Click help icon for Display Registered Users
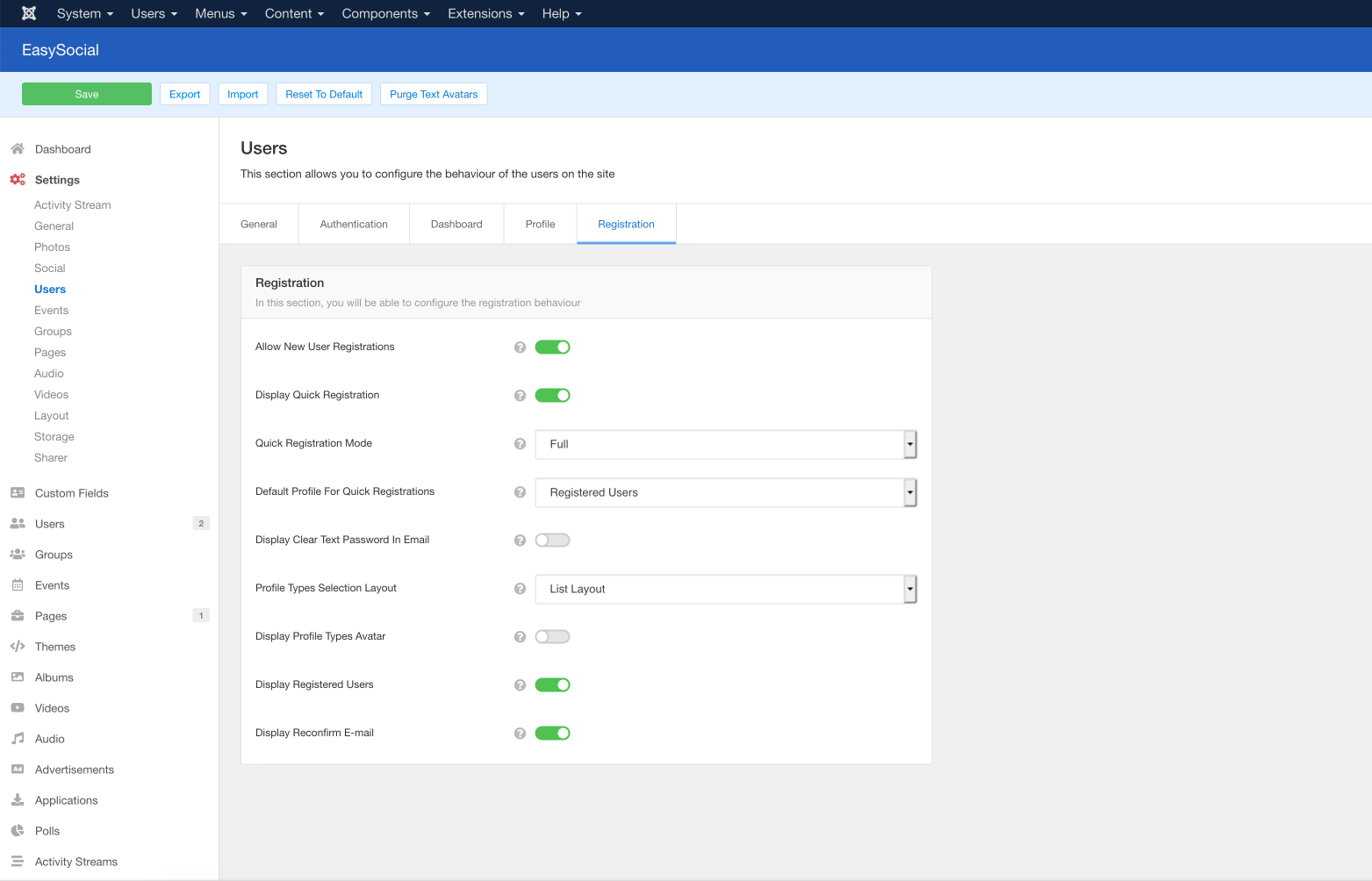The height and width of the screenshot is (881, 1372). click(520, 685)
